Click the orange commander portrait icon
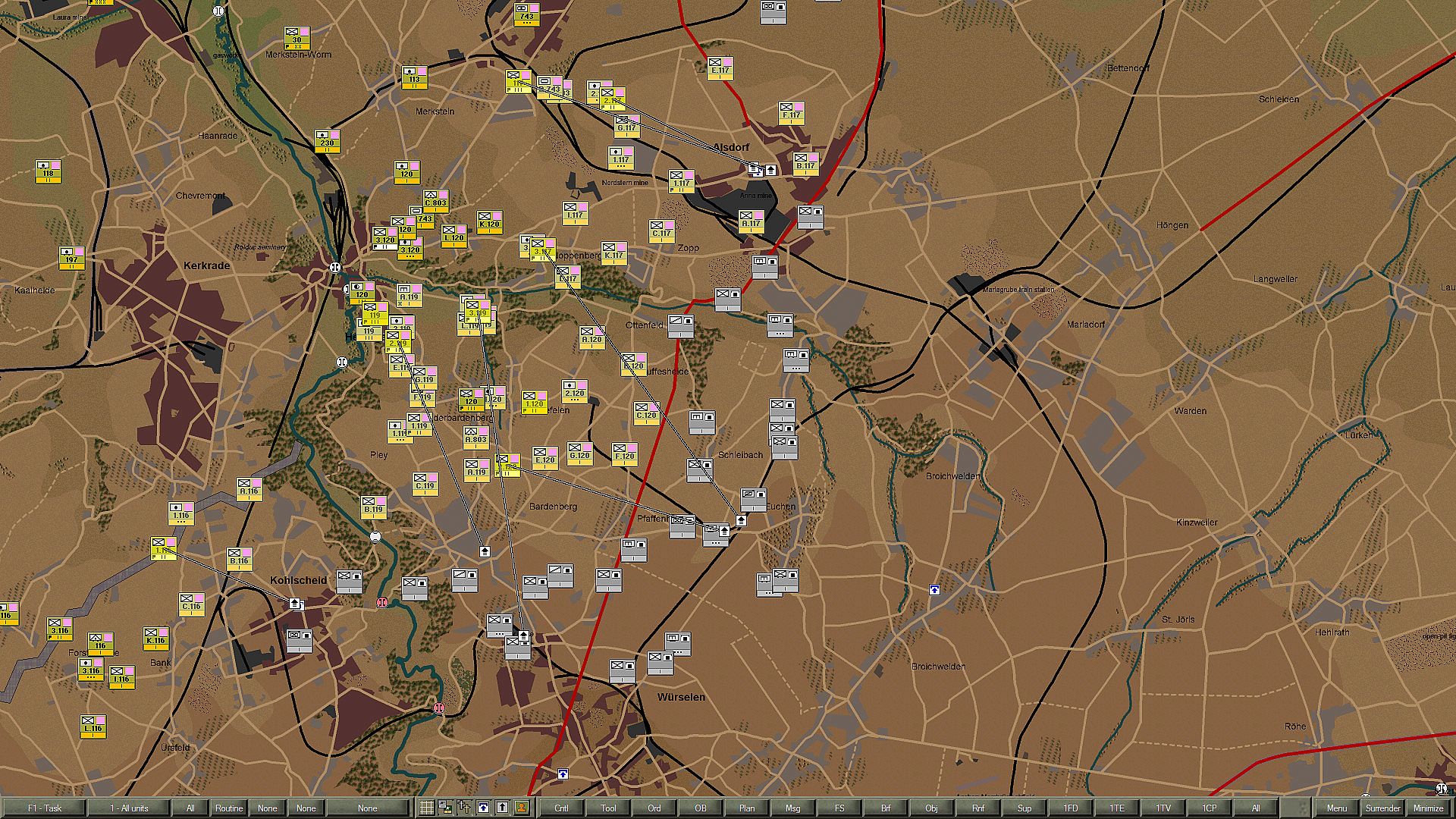Viewport: 1456px width, 819px height. click(522, 808)
